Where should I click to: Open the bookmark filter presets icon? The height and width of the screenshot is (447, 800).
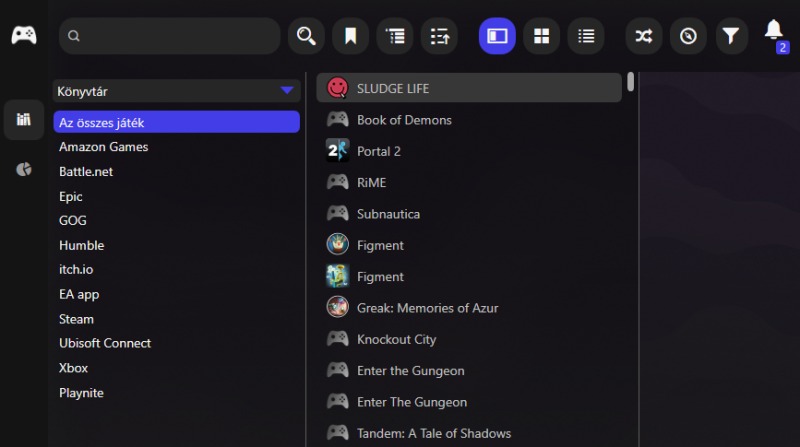(x=351, y=36)
